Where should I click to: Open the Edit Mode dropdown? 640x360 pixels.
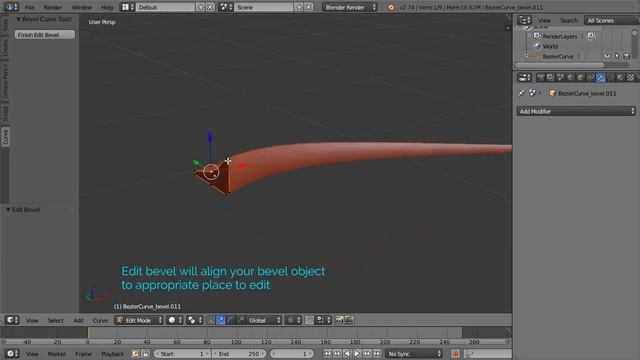coord(139,320)
